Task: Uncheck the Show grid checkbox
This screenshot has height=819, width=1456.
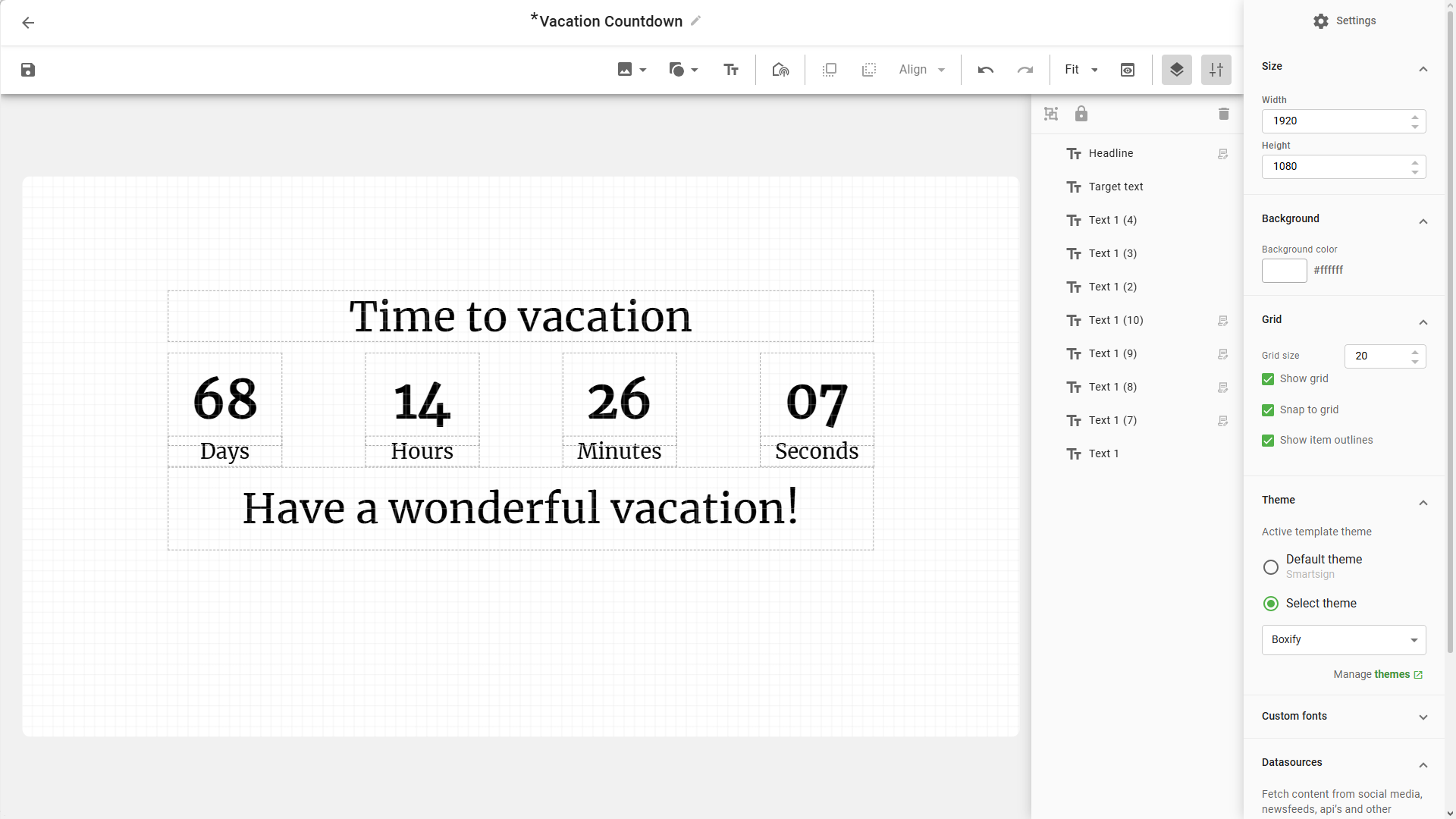Action: 1268,379
